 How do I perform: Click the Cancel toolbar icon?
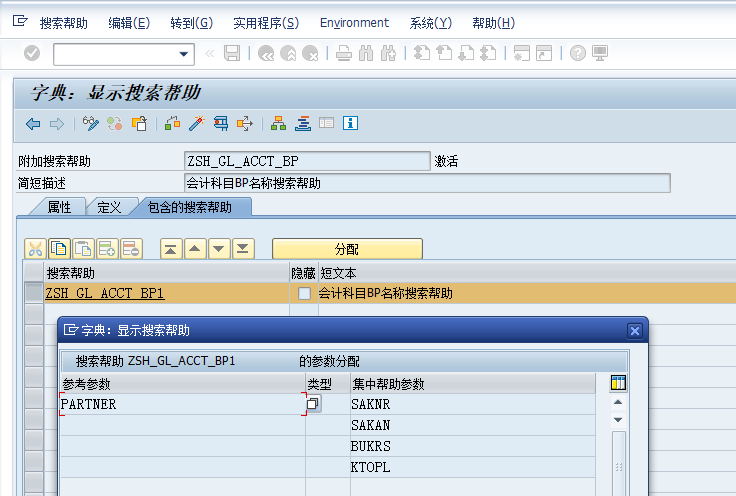[x=310, y=53]
